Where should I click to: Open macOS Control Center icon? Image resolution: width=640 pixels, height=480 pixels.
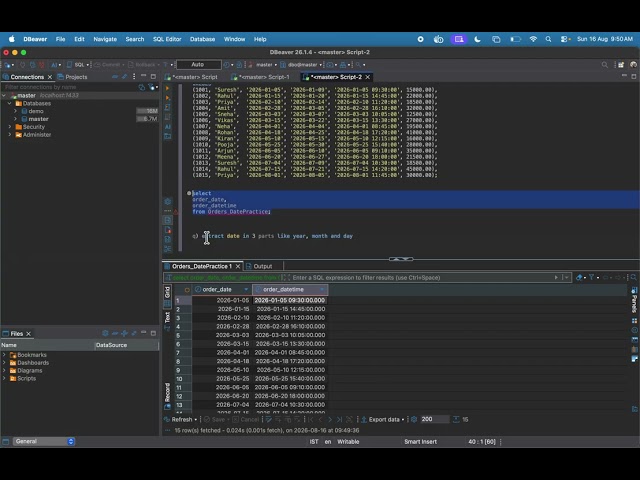click(564, 39)
